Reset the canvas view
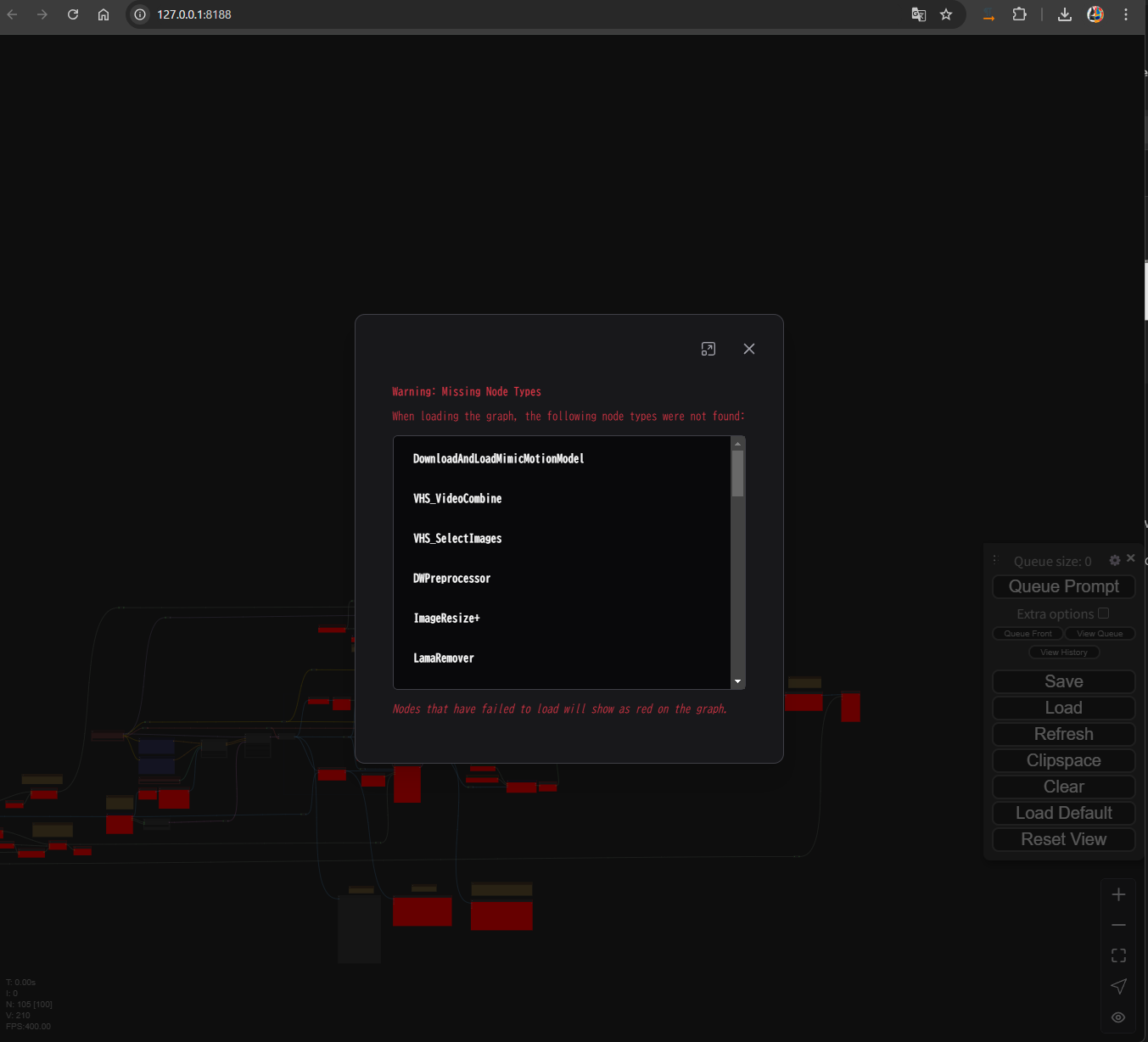 tap(1063, 839)
